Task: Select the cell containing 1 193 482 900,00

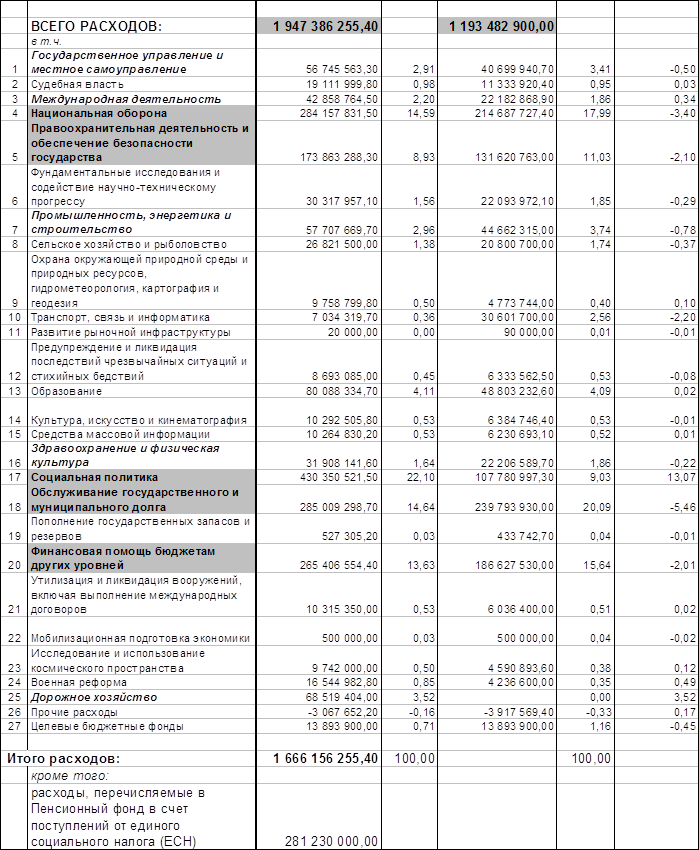Action: coord(496,26)
